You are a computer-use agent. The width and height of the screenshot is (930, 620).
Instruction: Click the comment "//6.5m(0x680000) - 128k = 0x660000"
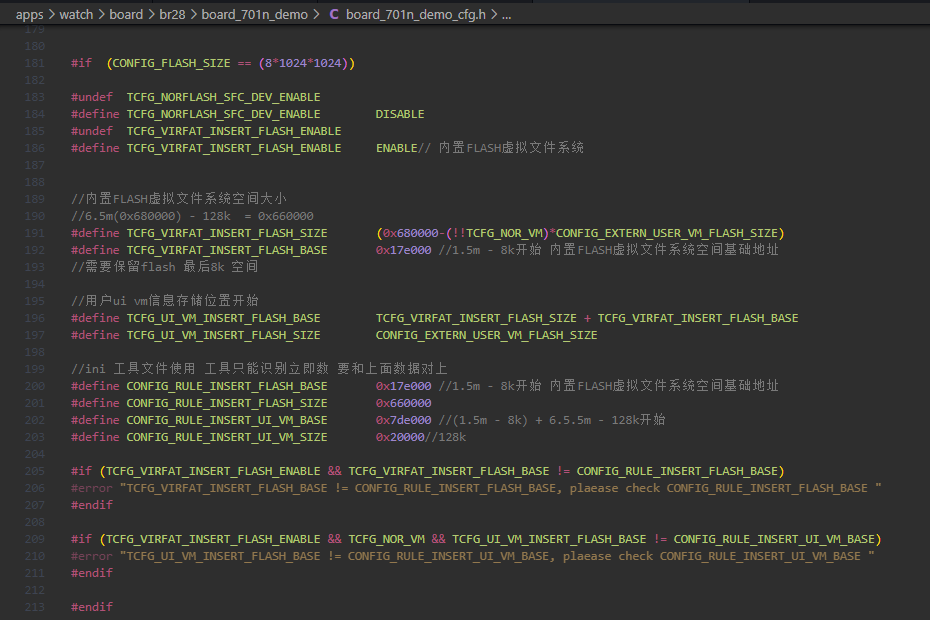pyautogui.click(x=192, y=216)
